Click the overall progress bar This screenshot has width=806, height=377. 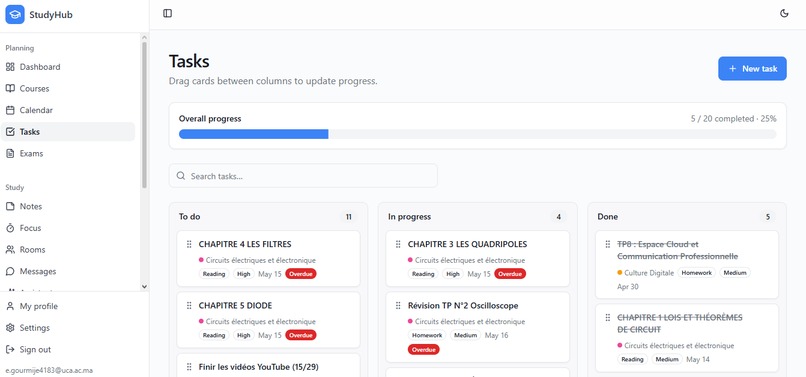click(x=478, y=134)
